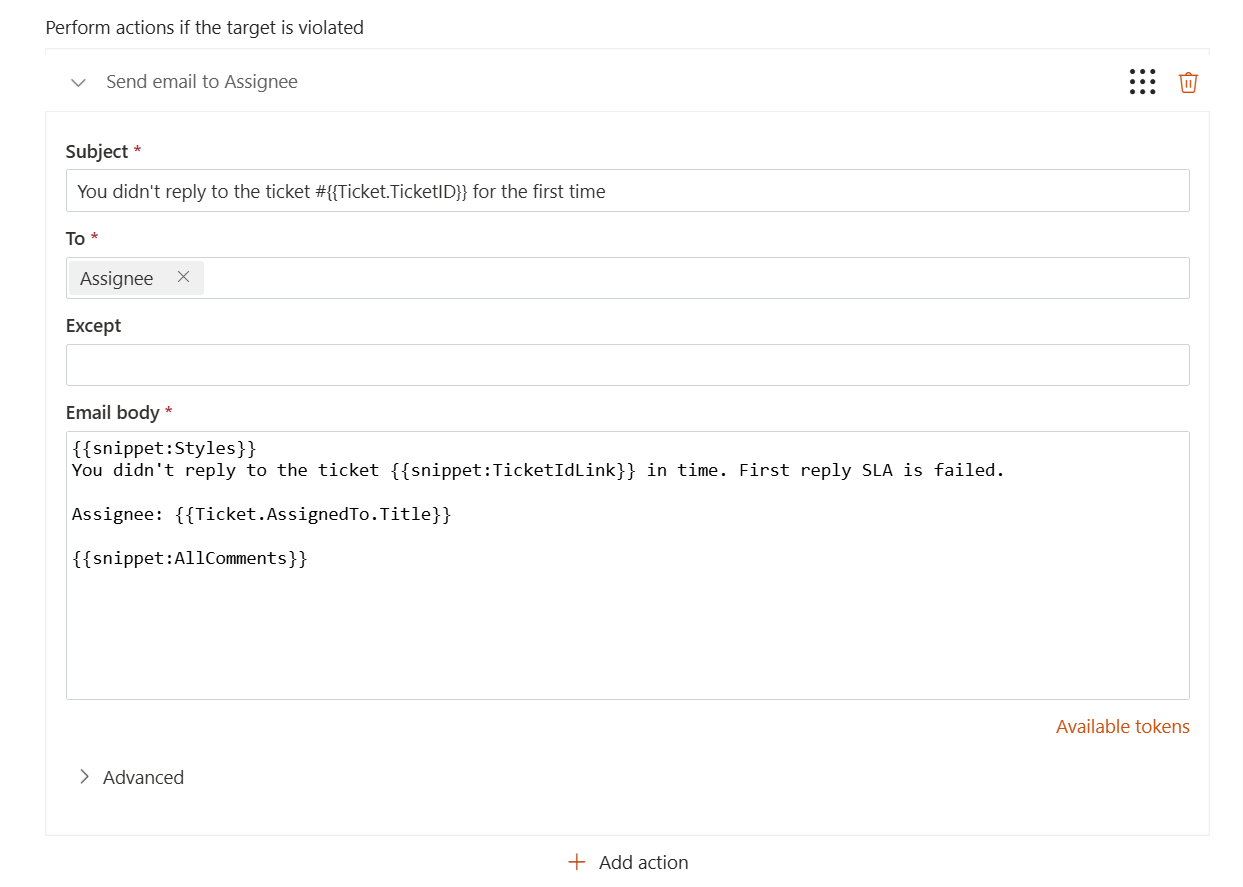Click the Email body label
The height and width of the screenshot is (887, 1243).
click(112, 412)
